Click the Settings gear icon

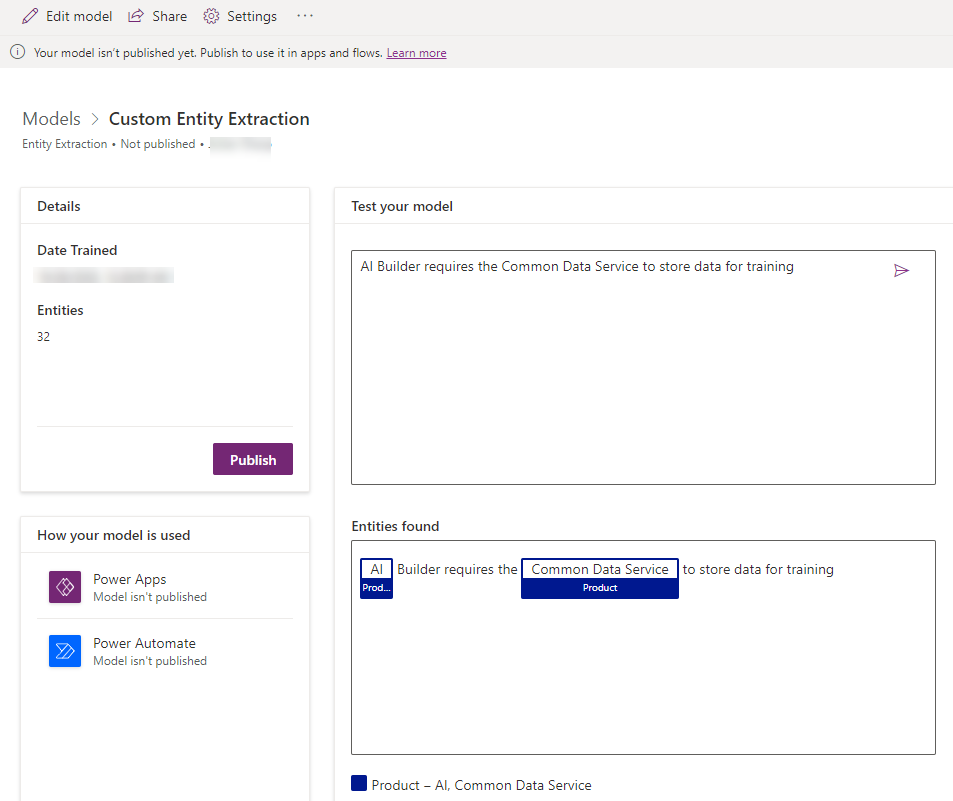click(211, 16)
